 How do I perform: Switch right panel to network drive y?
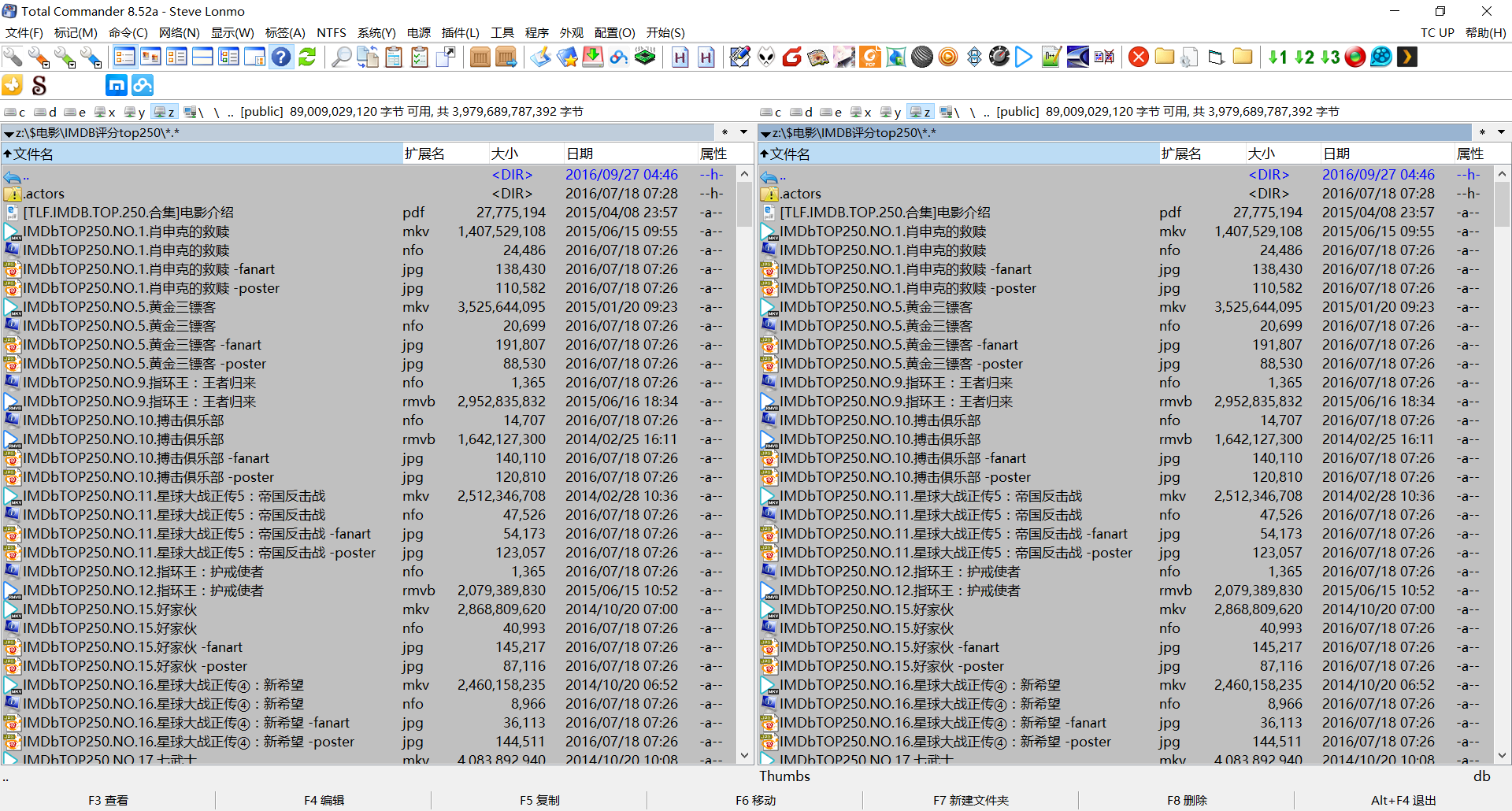891,112
